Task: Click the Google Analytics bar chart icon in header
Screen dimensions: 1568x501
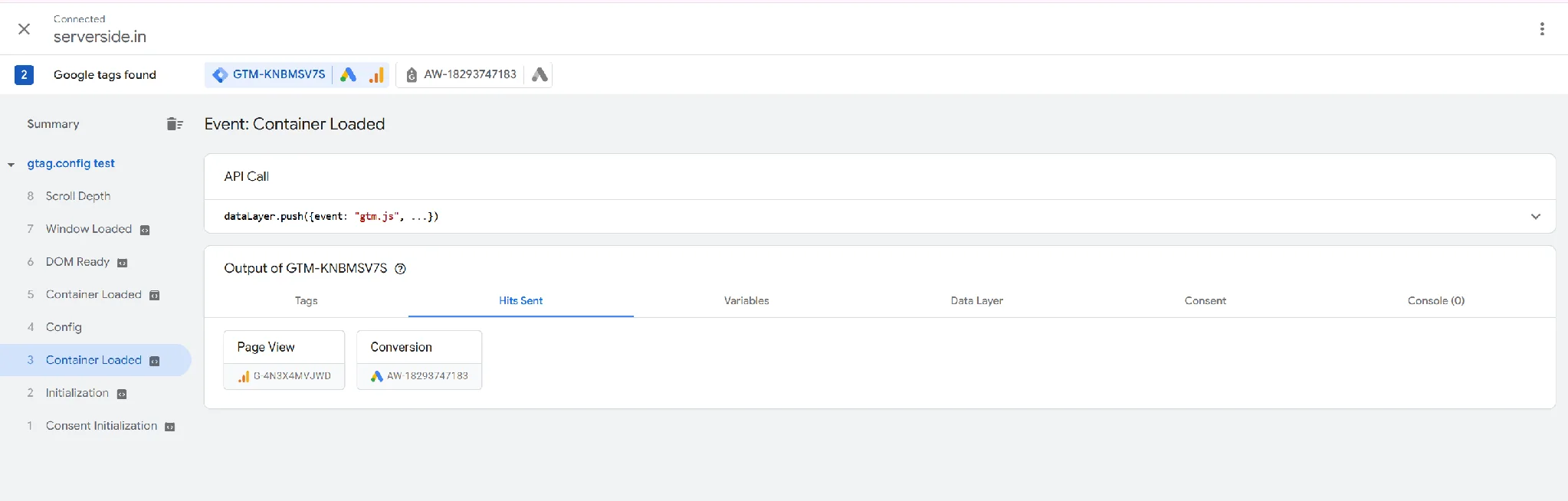Action: click(x=376, y=74)
